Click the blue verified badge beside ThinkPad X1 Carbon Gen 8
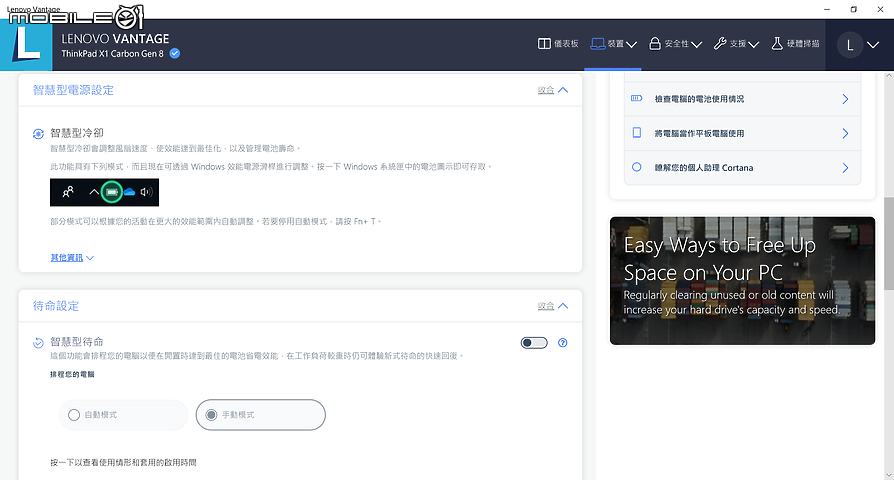This screenshot has height=480, width=894. point(175,54)
